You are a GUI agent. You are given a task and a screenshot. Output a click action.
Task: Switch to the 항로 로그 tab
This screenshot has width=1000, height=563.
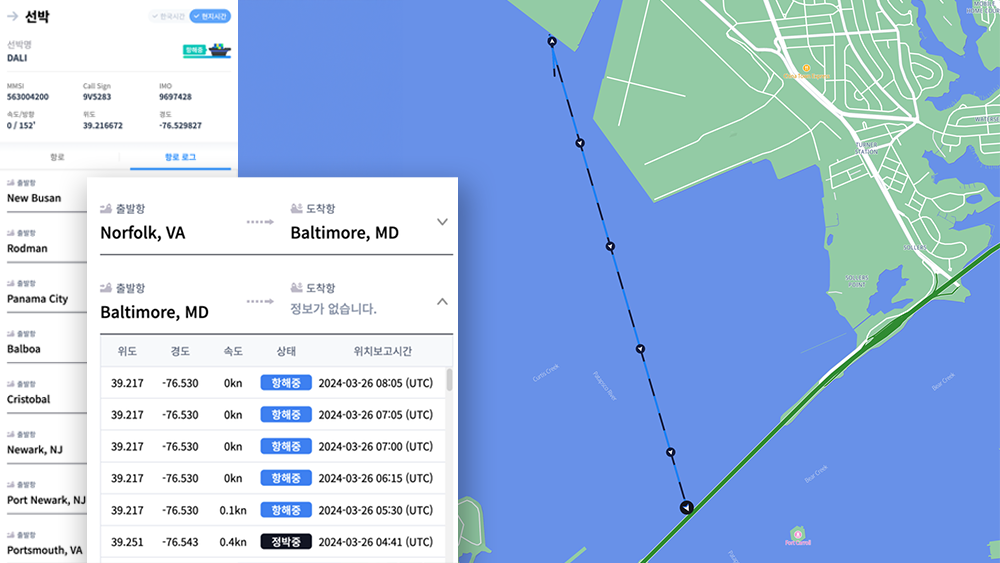point(177,157)
